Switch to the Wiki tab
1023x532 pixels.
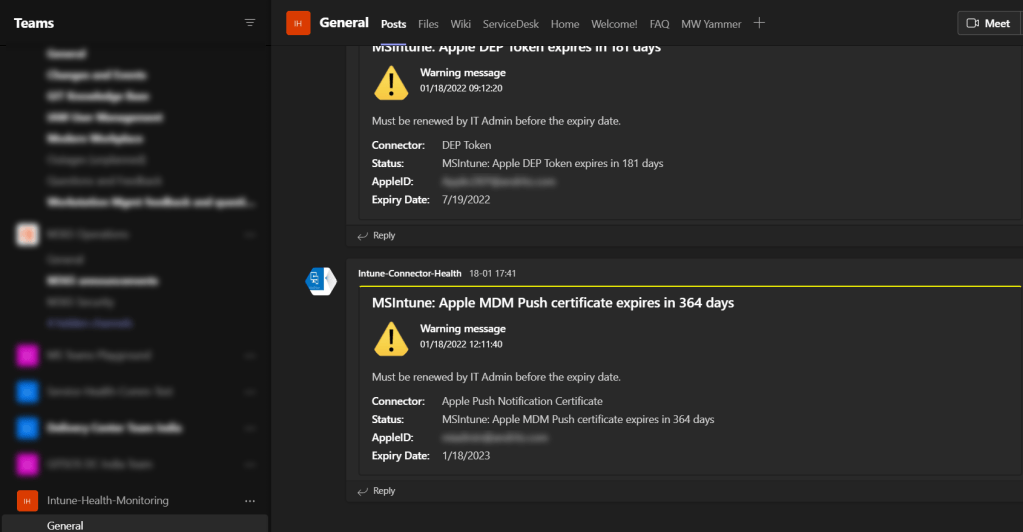pyautogui.click(x=460, y=24)
